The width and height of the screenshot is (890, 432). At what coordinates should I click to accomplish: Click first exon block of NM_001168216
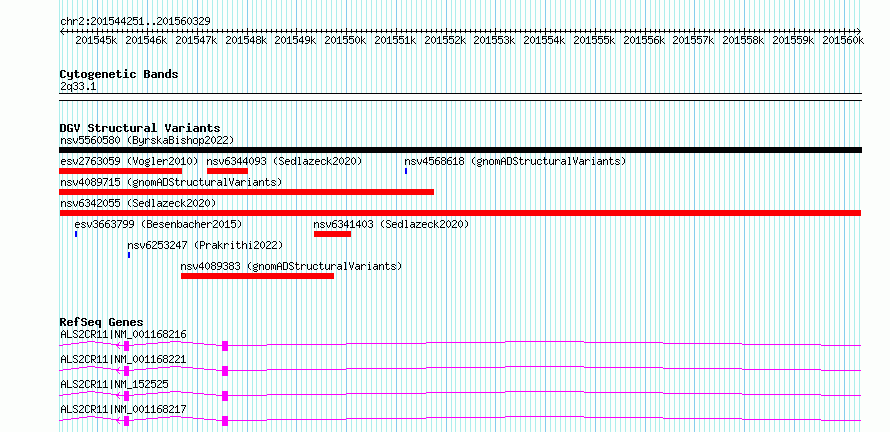(127, 346)
